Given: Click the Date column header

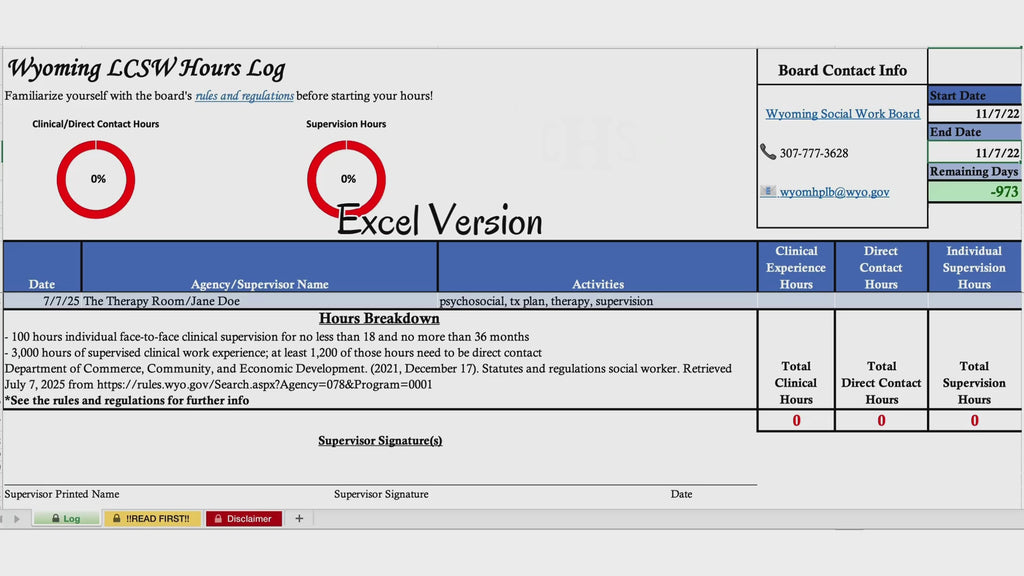Looking at the screenshot, I should tap(42, 267).
